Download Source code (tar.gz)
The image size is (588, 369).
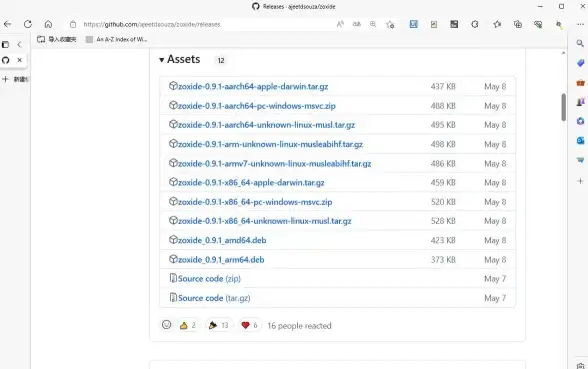coord(214,298)
